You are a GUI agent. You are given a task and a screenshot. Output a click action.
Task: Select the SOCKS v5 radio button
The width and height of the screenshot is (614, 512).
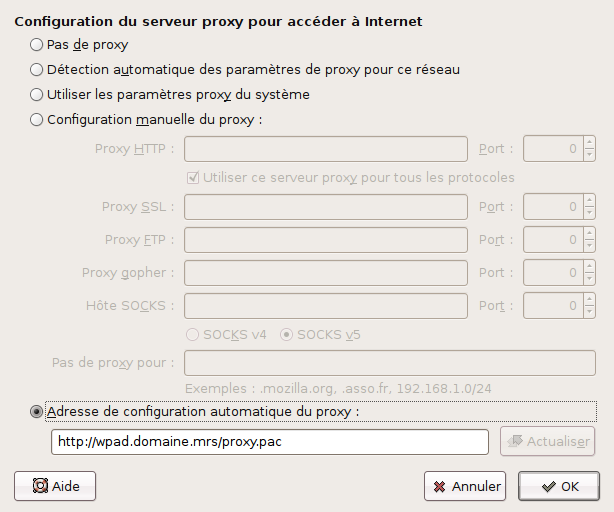click(x=287, y=334)
